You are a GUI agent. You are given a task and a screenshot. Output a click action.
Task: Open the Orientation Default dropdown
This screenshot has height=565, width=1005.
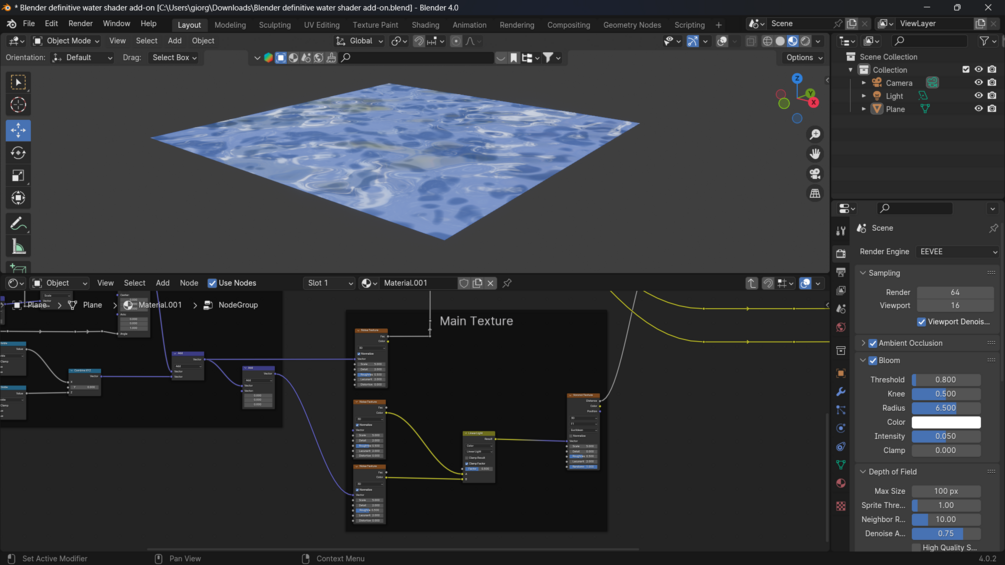click(83, 58)
